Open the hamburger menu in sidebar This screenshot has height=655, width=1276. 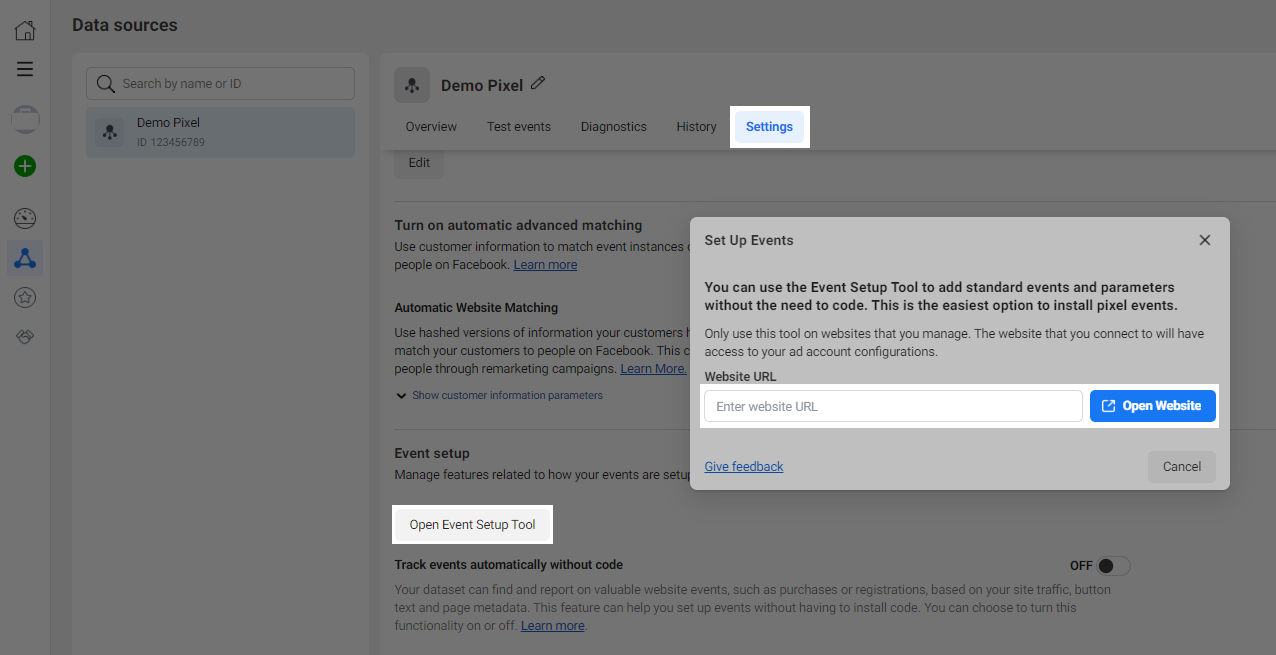click(25, 69)
